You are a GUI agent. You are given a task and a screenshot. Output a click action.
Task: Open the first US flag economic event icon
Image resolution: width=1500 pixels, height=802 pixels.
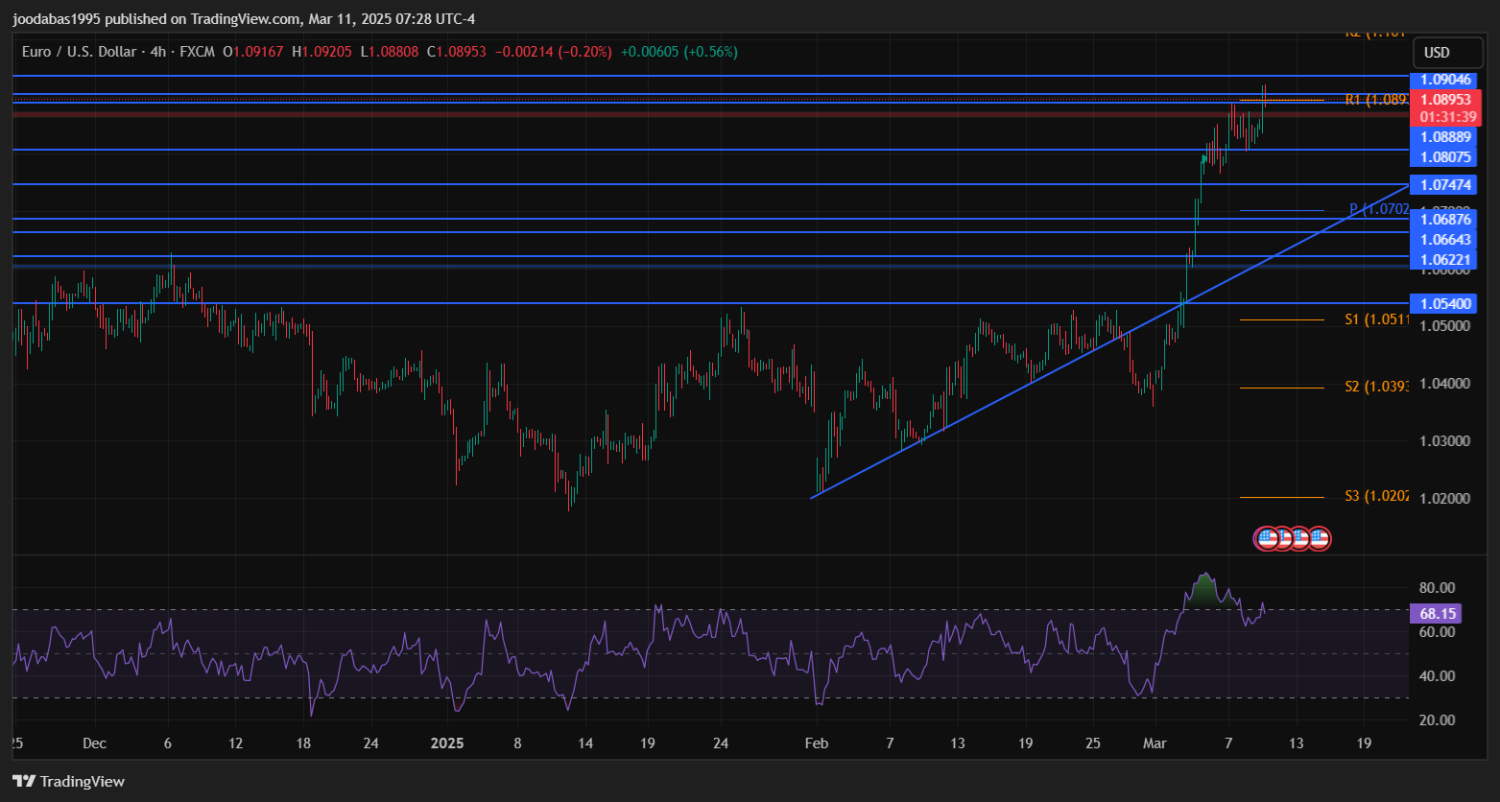click(1267, 538)
